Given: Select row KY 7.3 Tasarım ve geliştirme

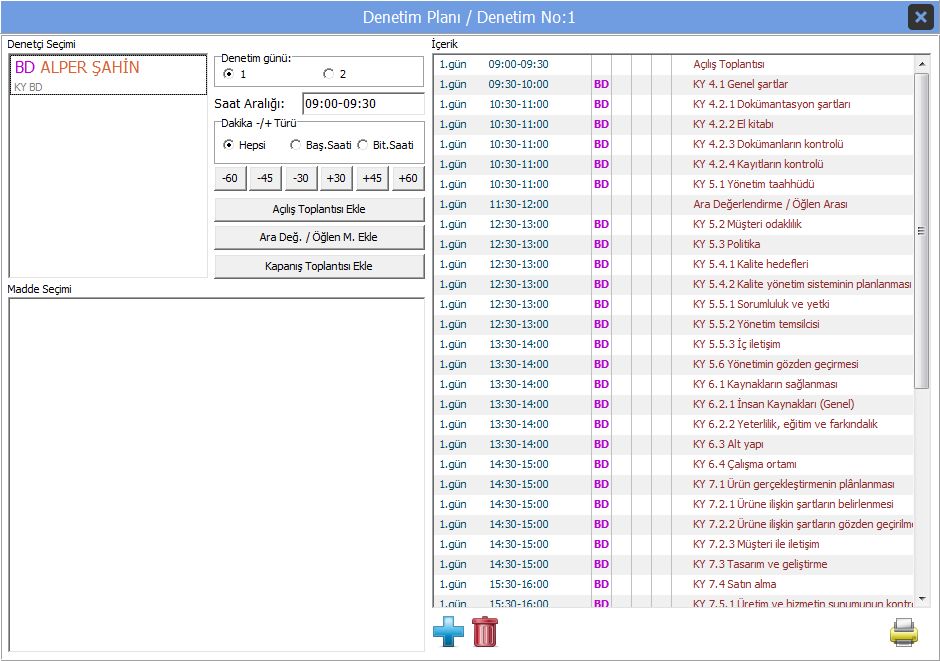Looking at the screenshot, I should (x=673, y=564).
